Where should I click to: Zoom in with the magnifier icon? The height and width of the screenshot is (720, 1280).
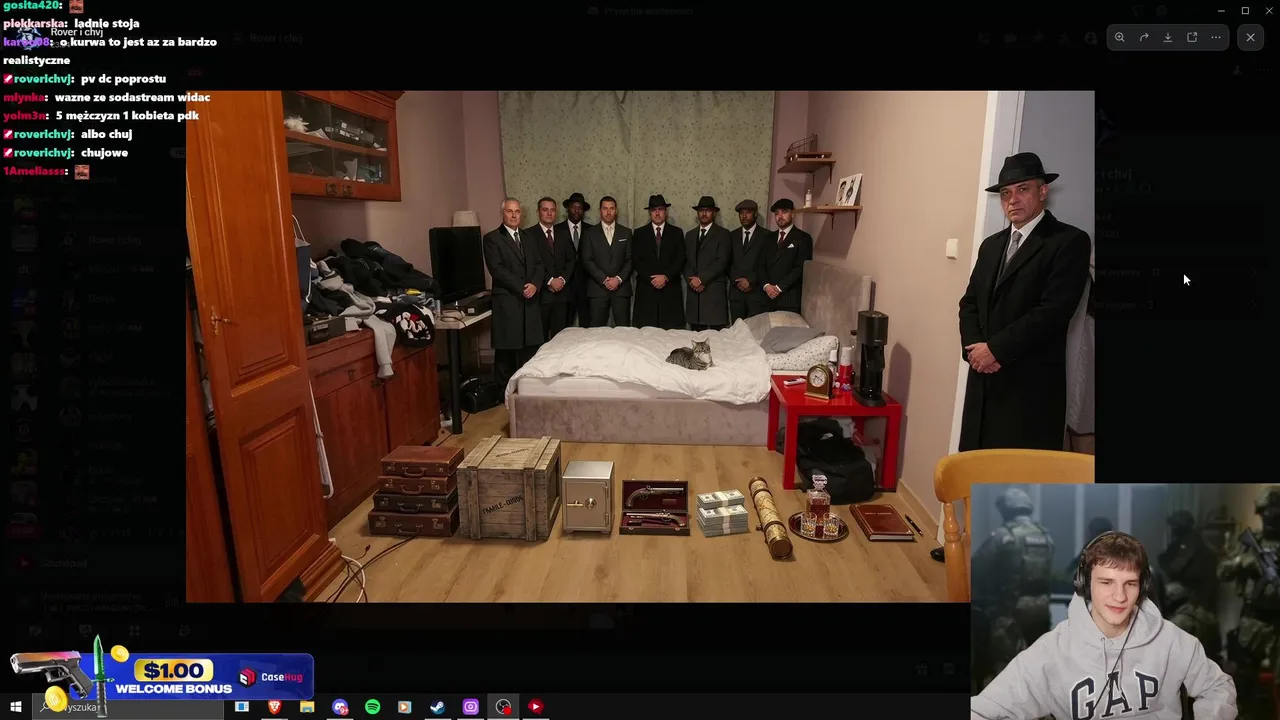pyautogui.click(x=1119, y=37)
